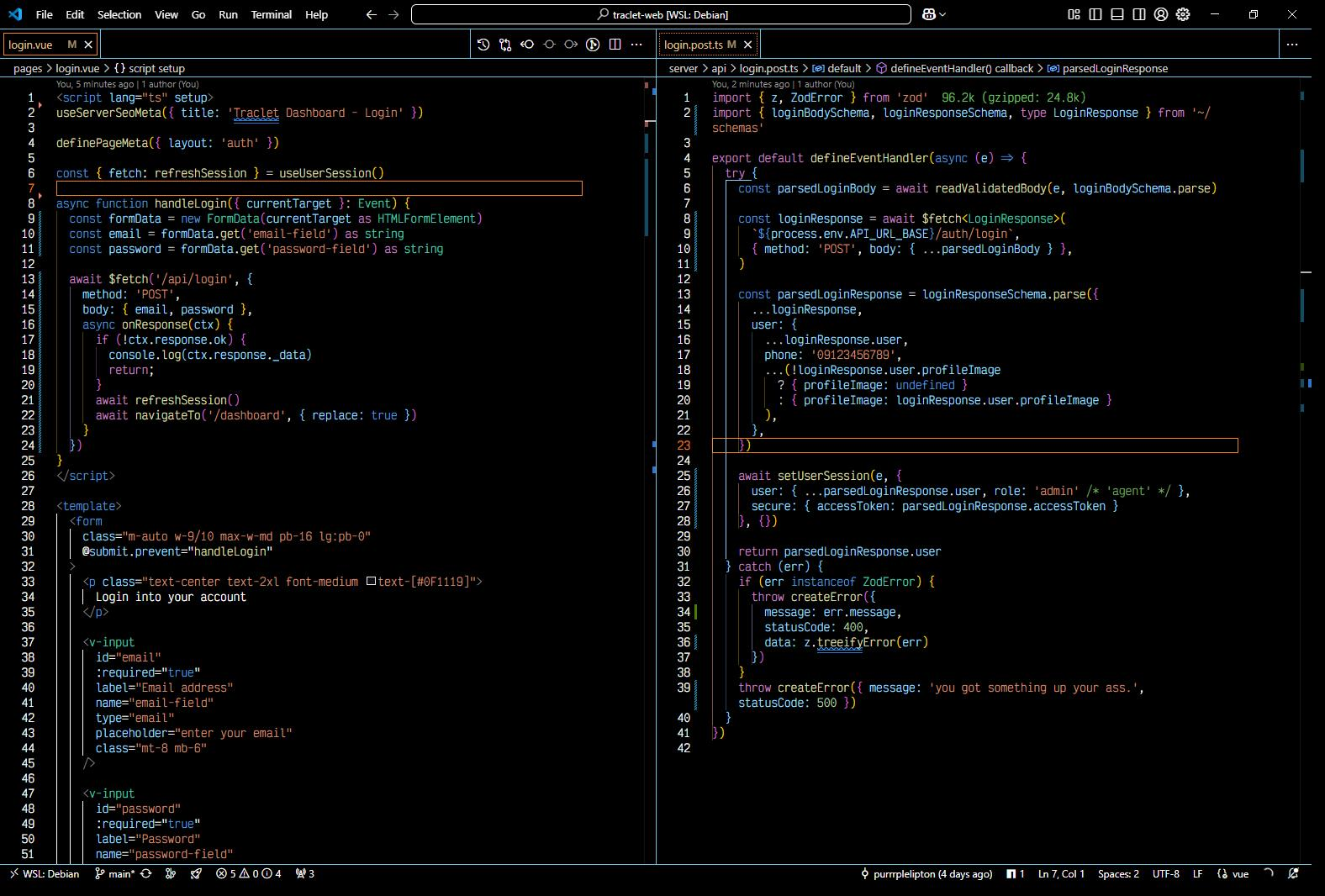Click the #0F1119 color swatch

(371, 582)
